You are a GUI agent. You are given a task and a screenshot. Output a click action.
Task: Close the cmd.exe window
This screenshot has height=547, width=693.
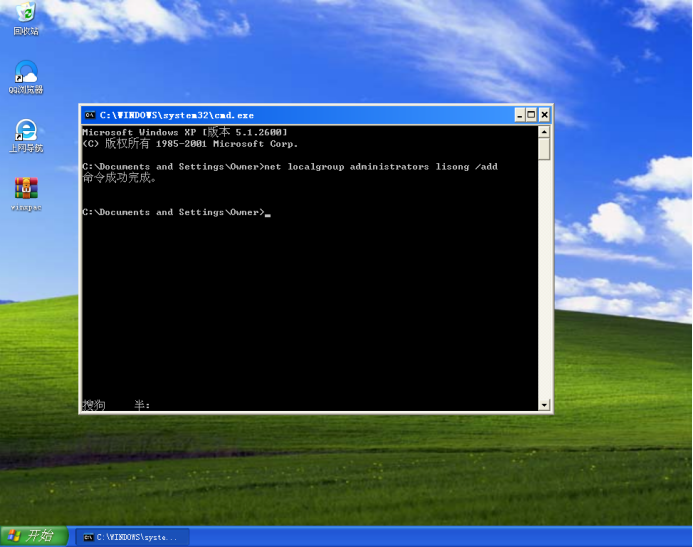544,115
